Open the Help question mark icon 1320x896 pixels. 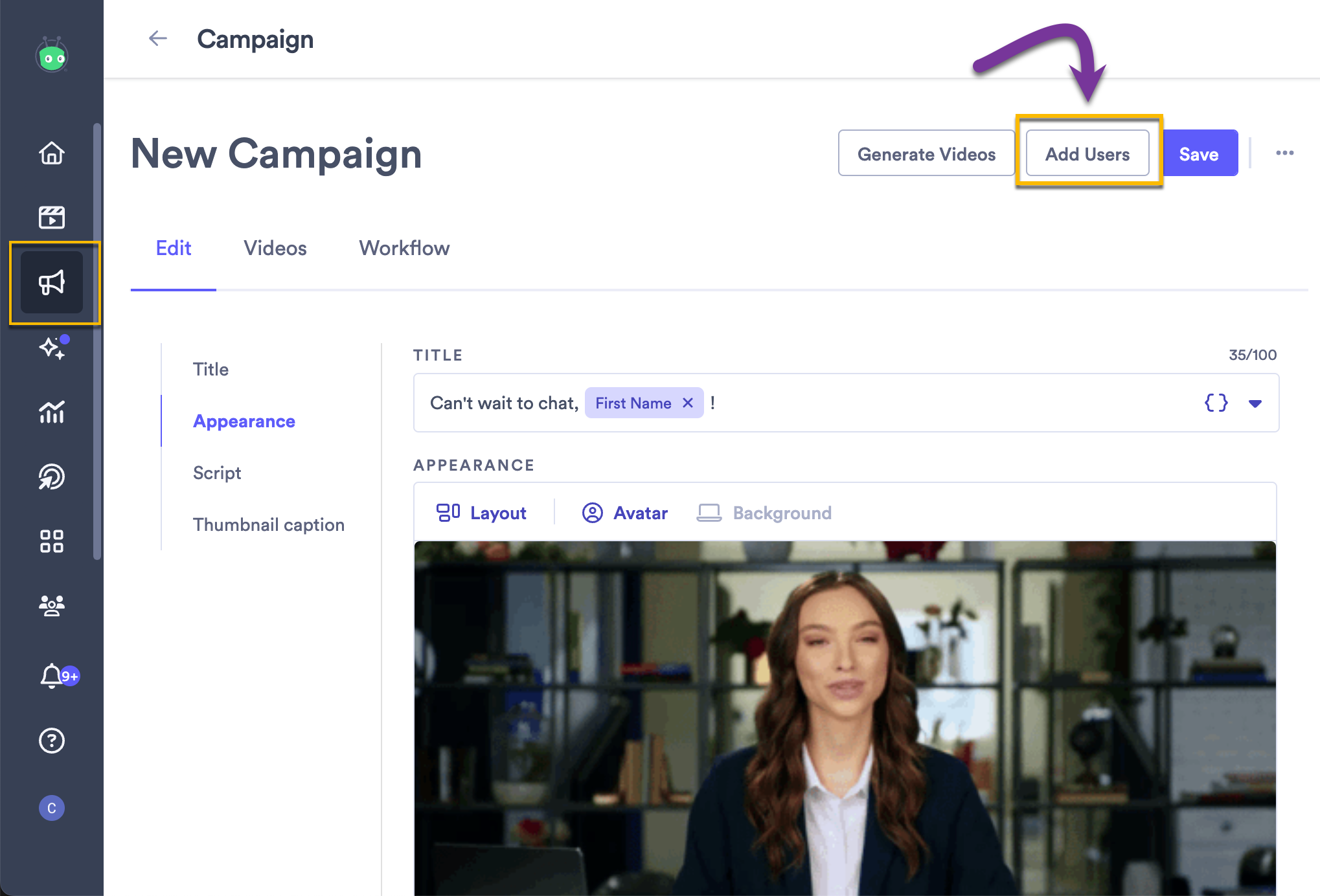pos(52,741)
